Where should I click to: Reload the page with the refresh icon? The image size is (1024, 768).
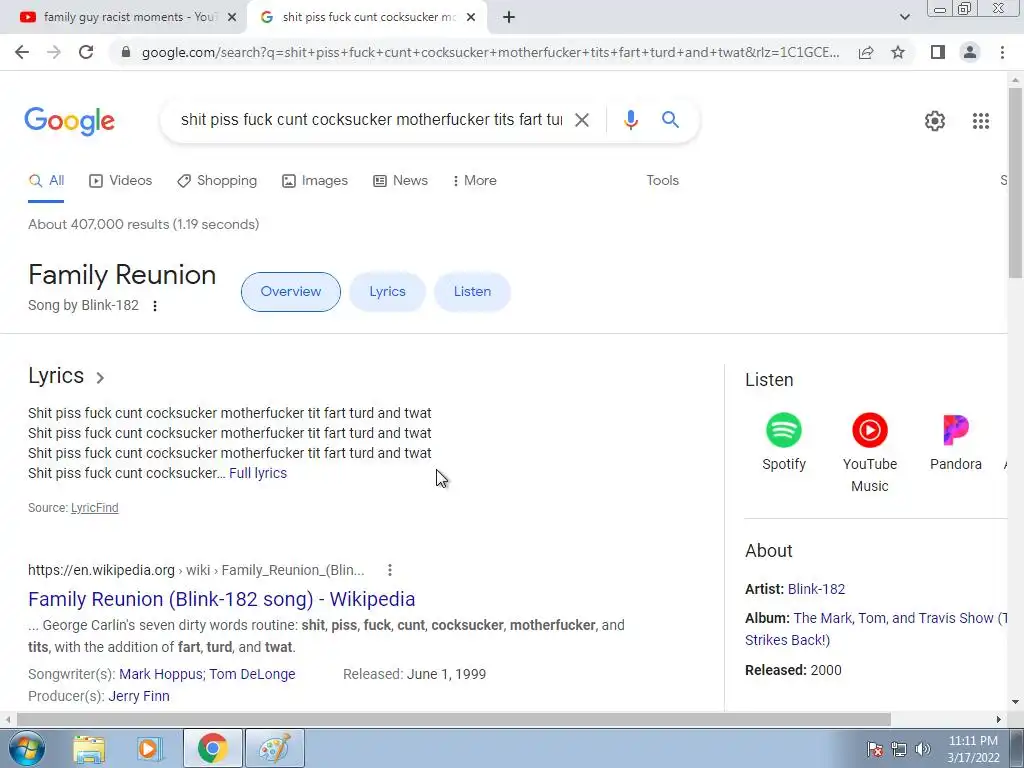[86, 52]
